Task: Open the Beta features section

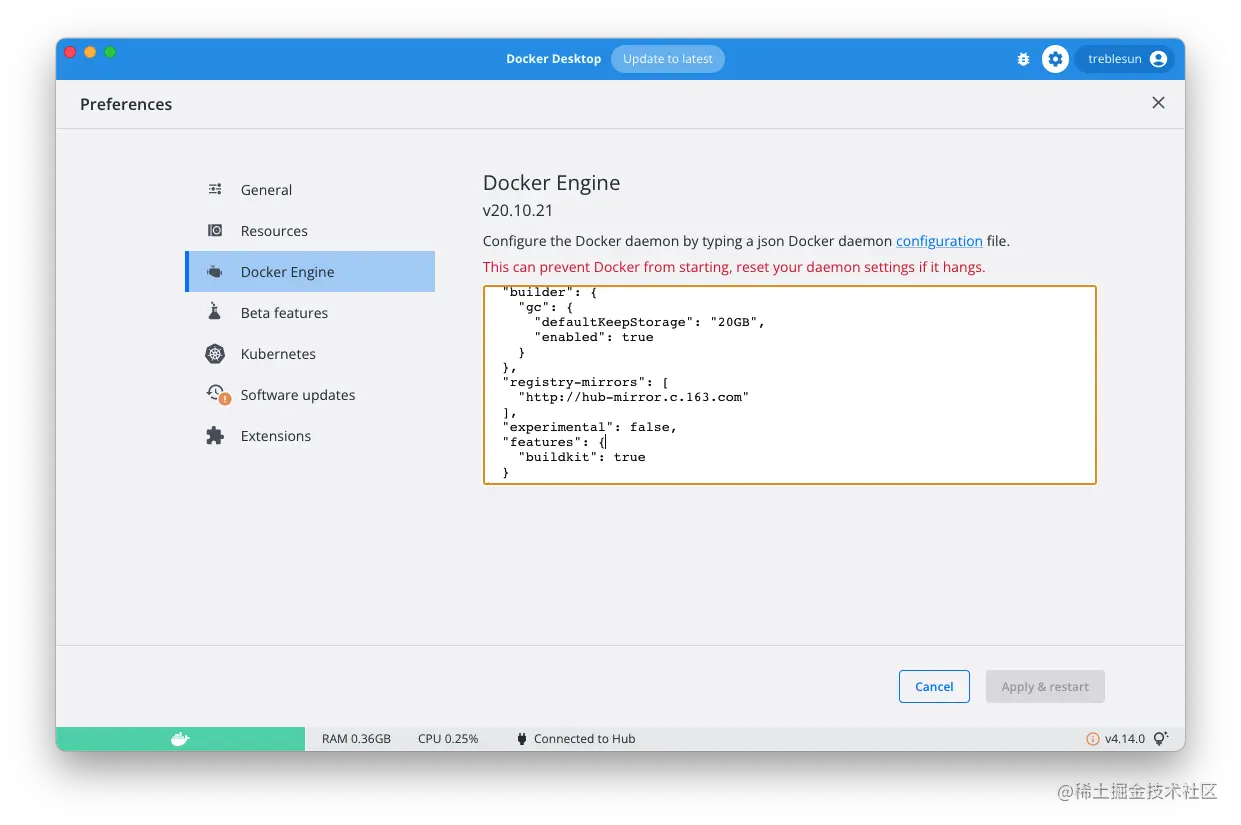Action: [x=310, y=312]
